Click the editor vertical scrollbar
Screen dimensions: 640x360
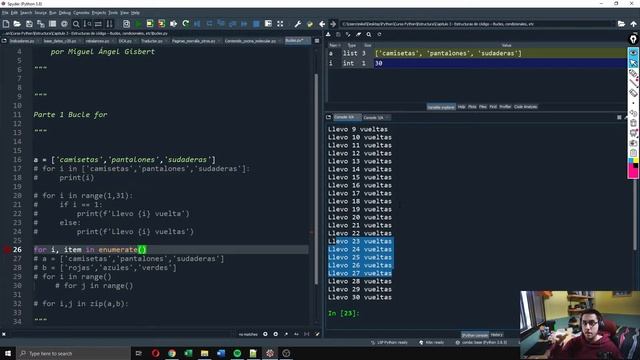point(316,179)
